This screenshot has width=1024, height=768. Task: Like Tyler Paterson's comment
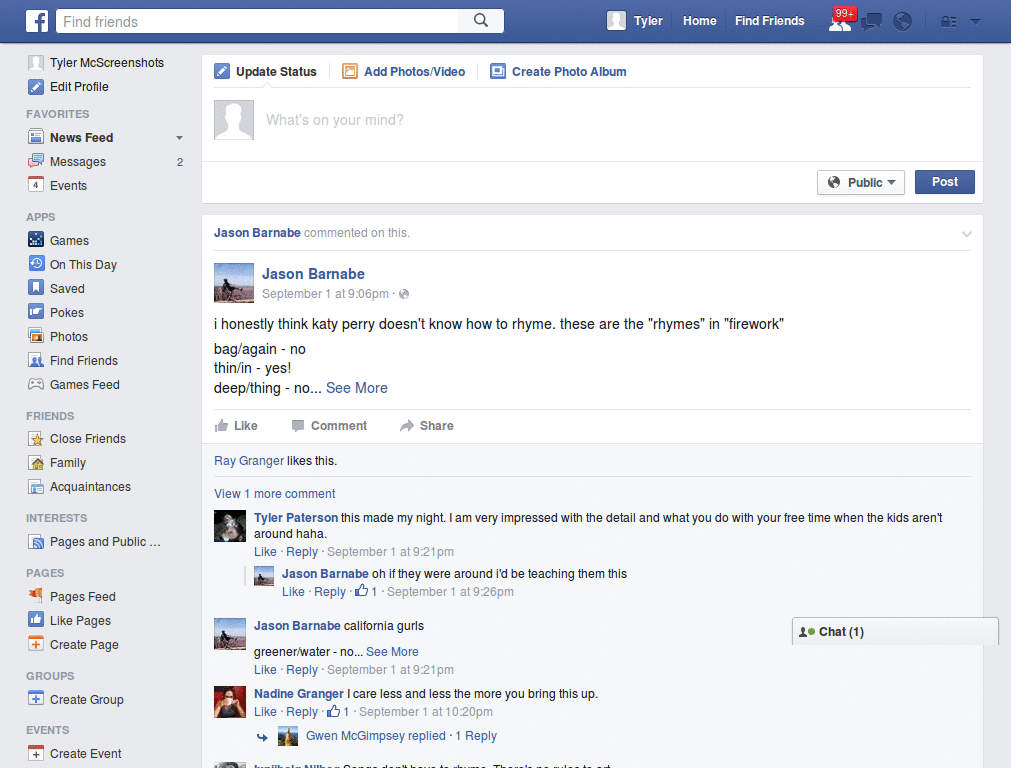pyautogui.click(x=265, y=552)
